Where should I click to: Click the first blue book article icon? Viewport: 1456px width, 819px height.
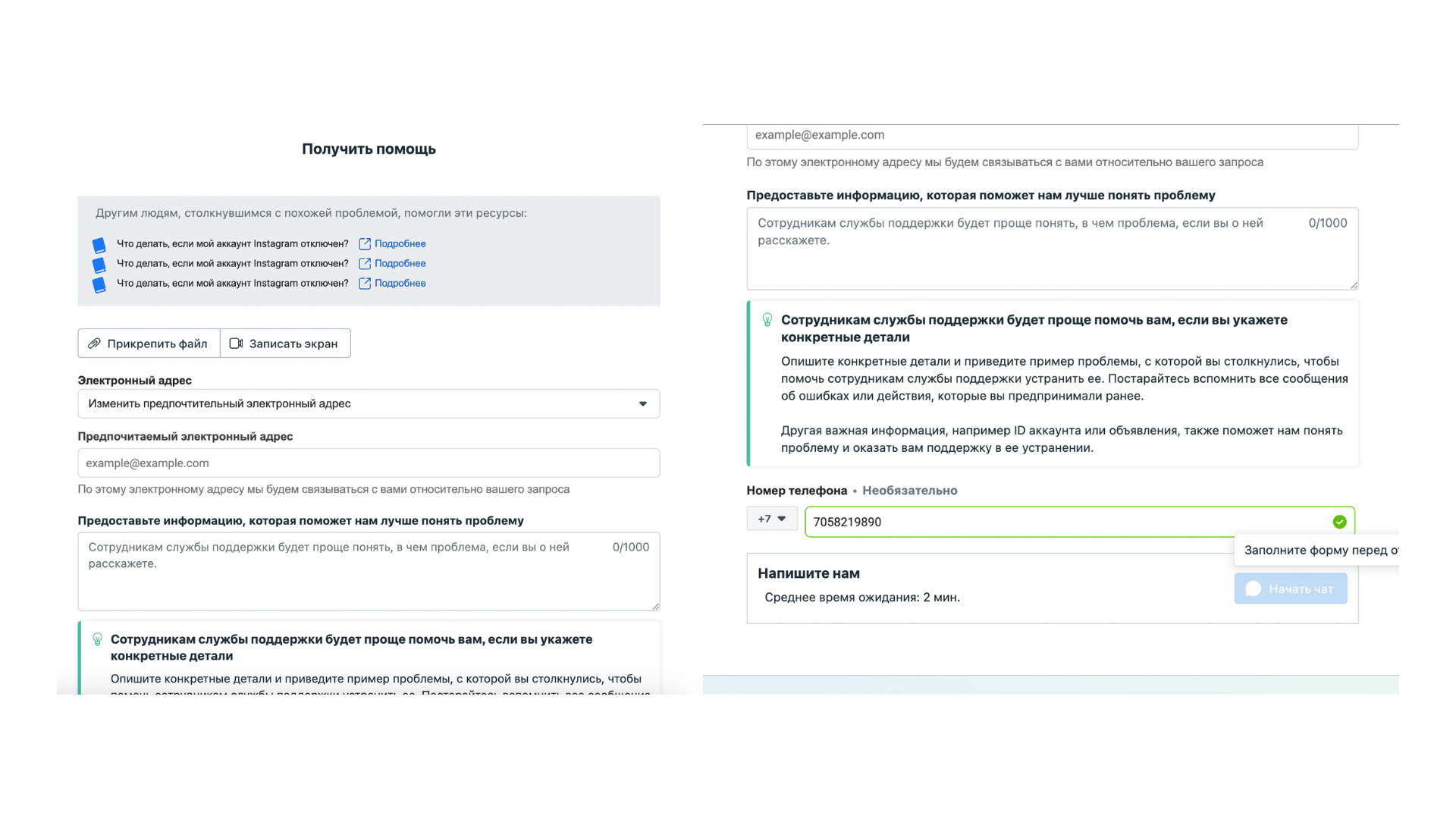[99, 245]
